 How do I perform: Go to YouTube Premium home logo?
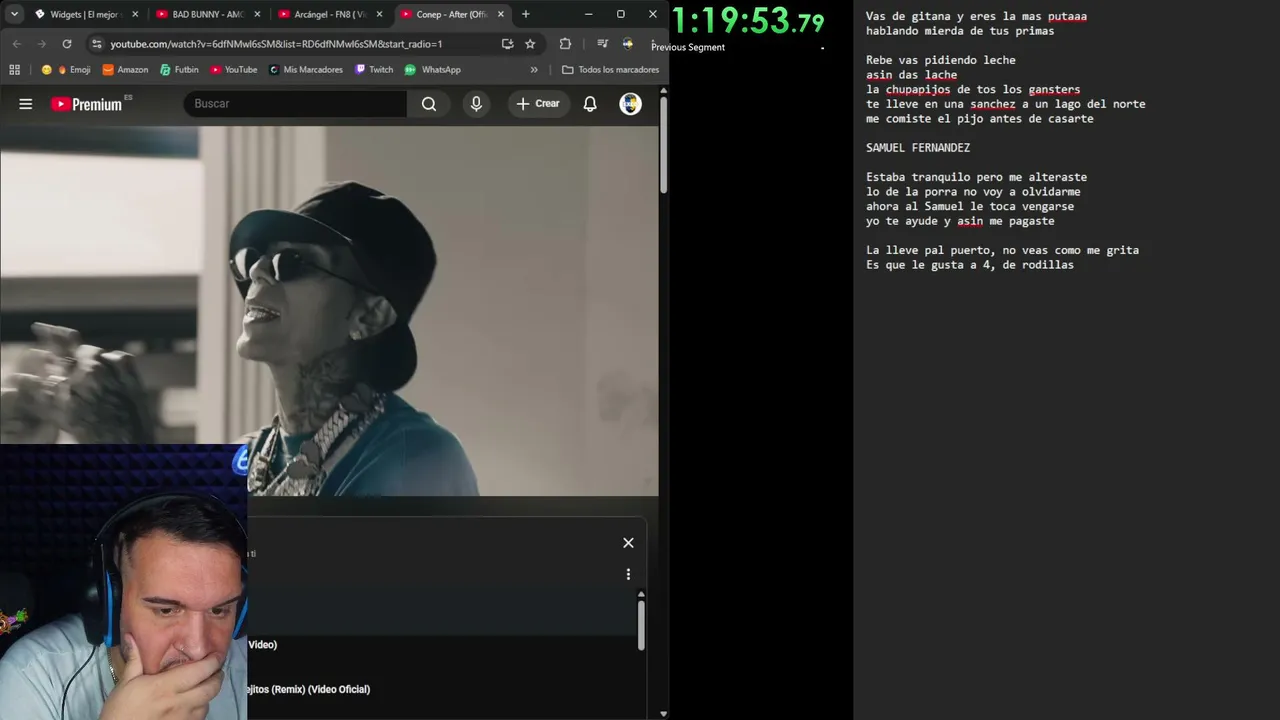point(86,104)
